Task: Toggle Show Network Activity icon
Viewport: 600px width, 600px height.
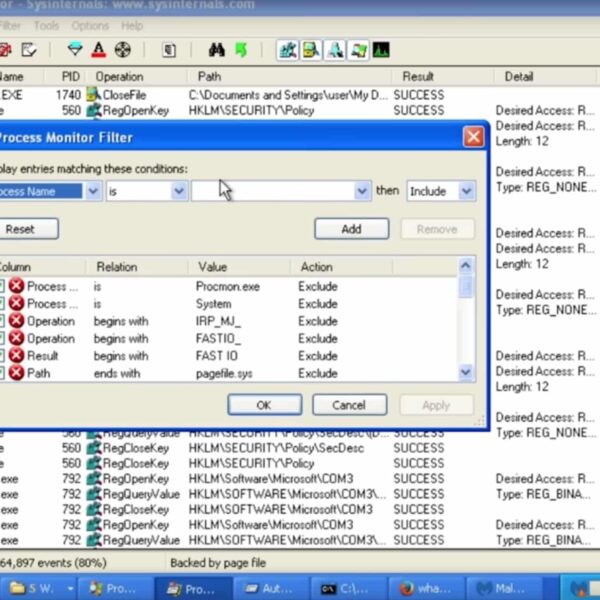Action: point(335,50)
